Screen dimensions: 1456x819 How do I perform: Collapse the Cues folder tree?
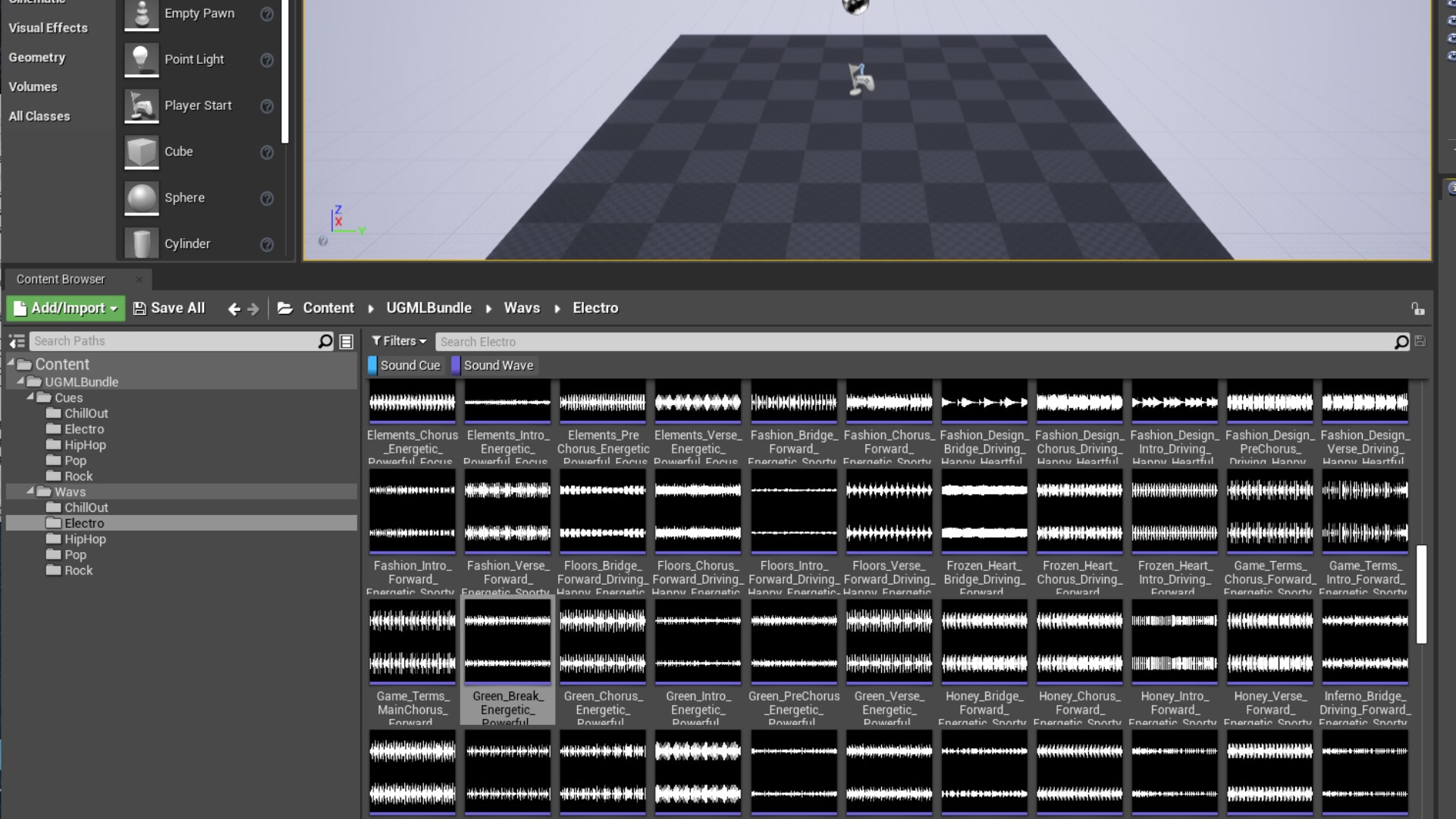(30, 397)
